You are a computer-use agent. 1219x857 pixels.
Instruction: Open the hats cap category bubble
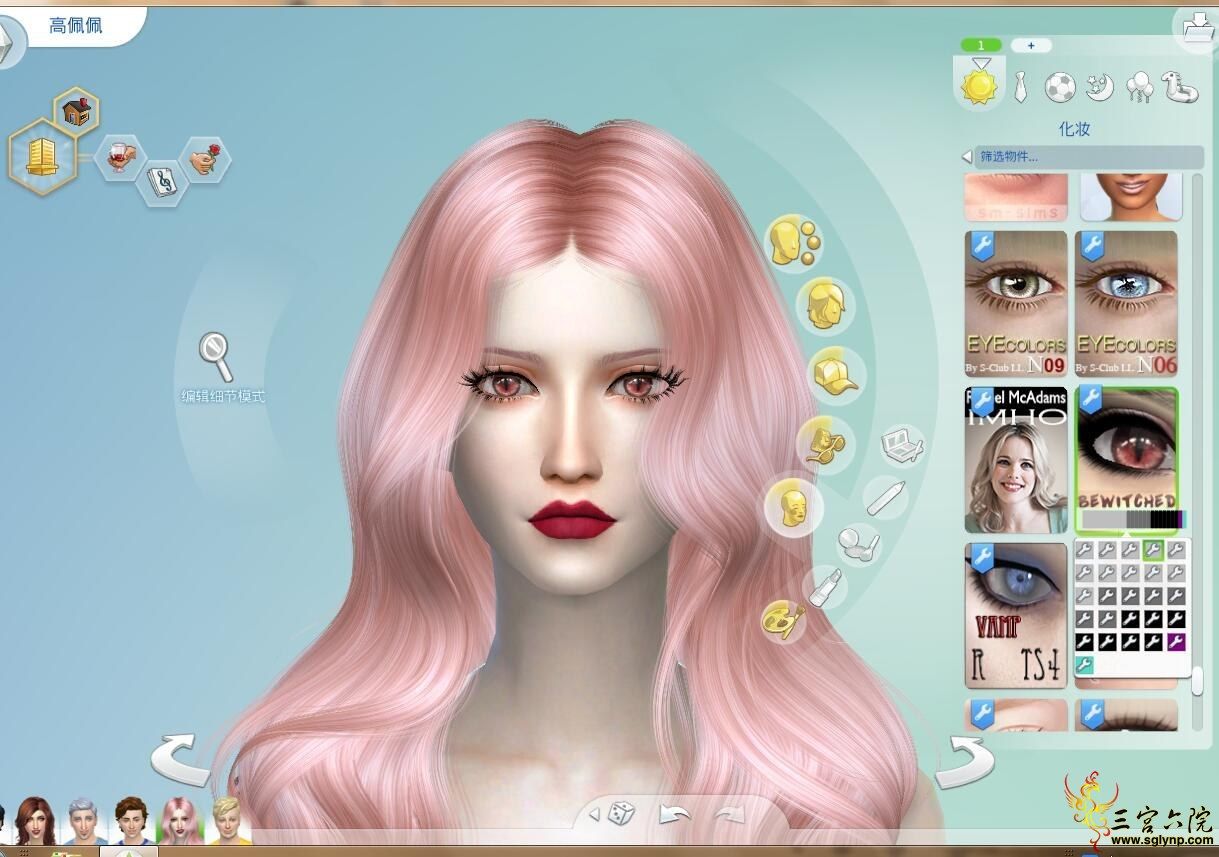coord(836,374)
